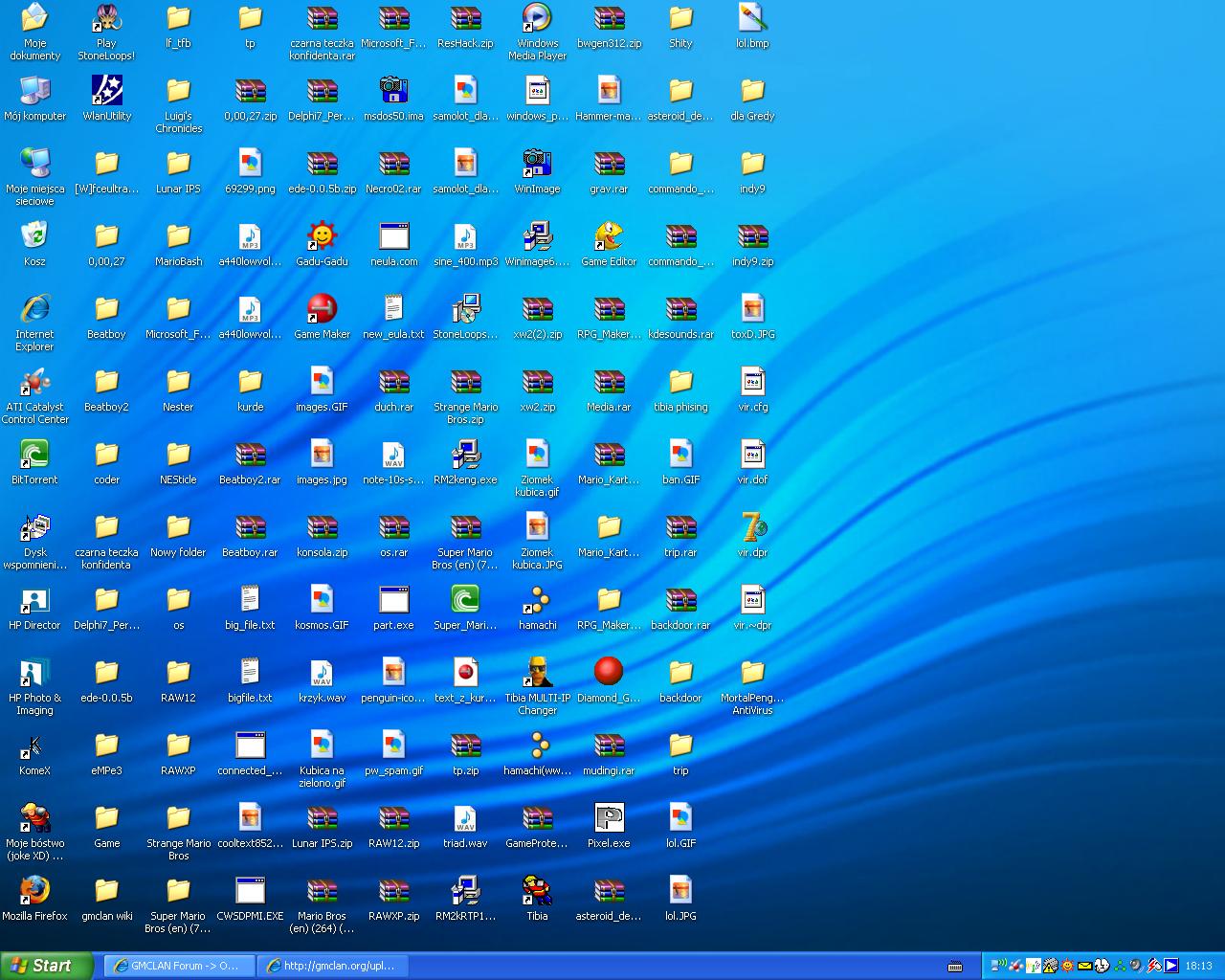Viewport: 1225px width, 980px height.
Task: Select the Mozilla Firefox desktop icon
Action: point(34,891)
